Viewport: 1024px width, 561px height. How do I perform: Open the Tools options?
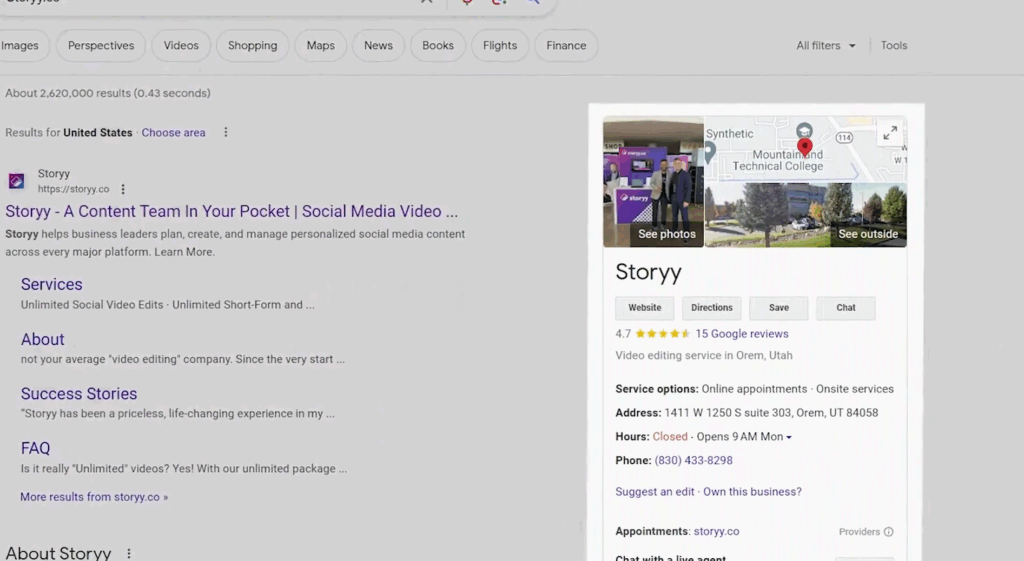[894, 46]
